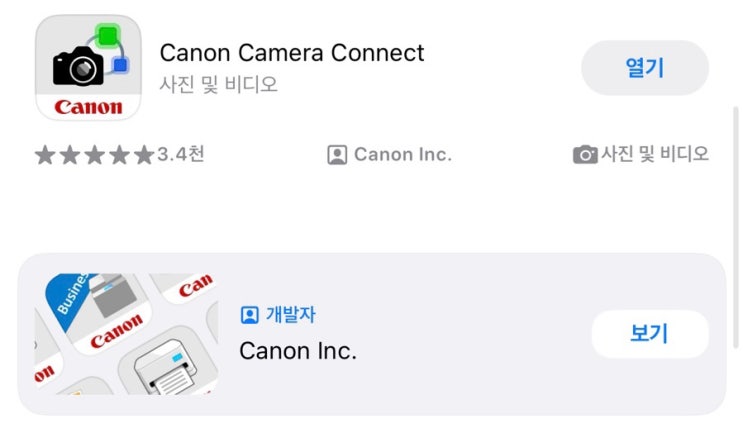Viewport: 743px width, 428px height.
Task: Tap the 3.4천 ratings count
Action: (181, 155)
